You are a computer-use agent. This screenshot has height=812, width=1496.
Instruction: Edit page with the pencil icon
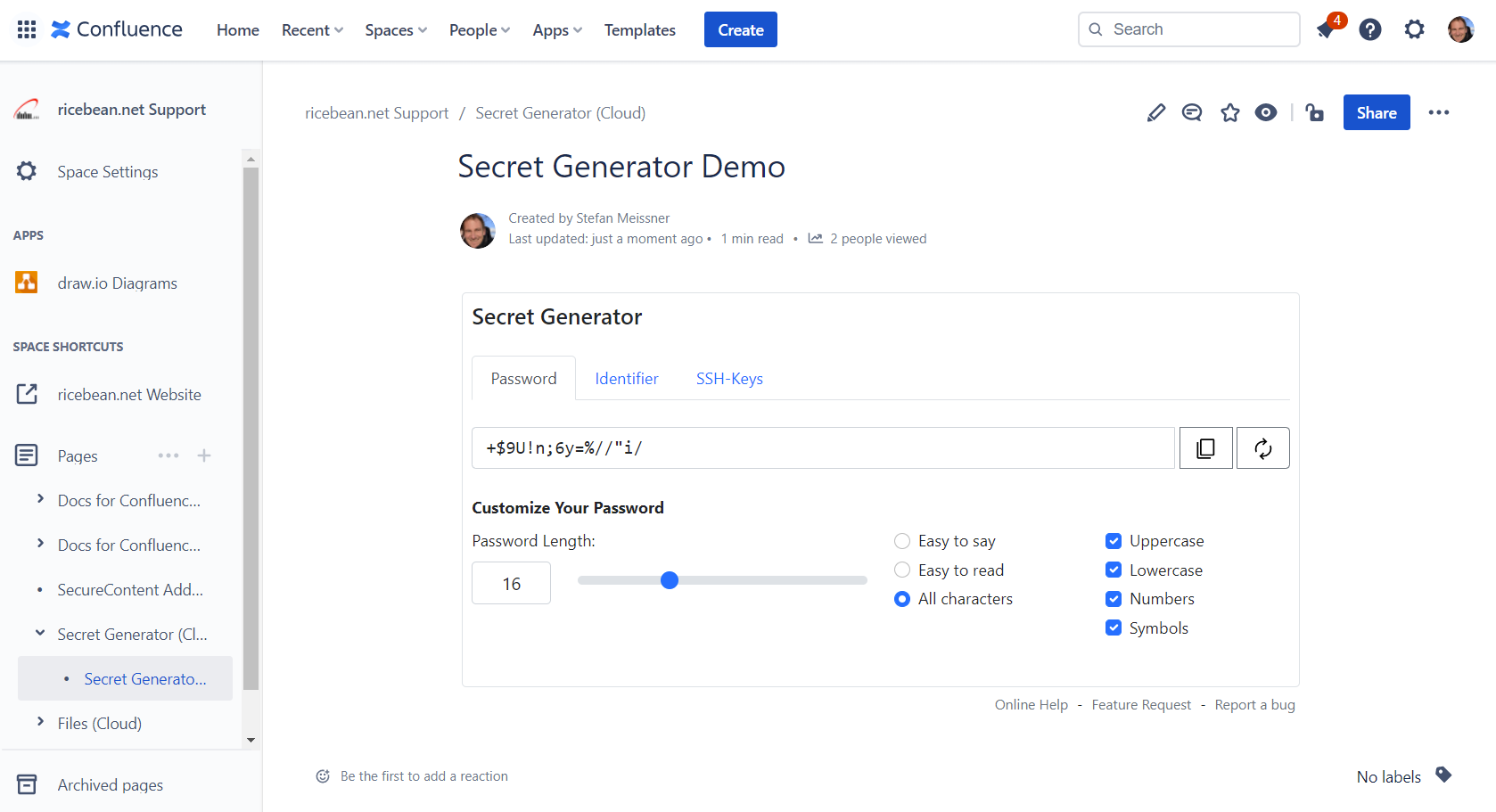pos(1155,112)
